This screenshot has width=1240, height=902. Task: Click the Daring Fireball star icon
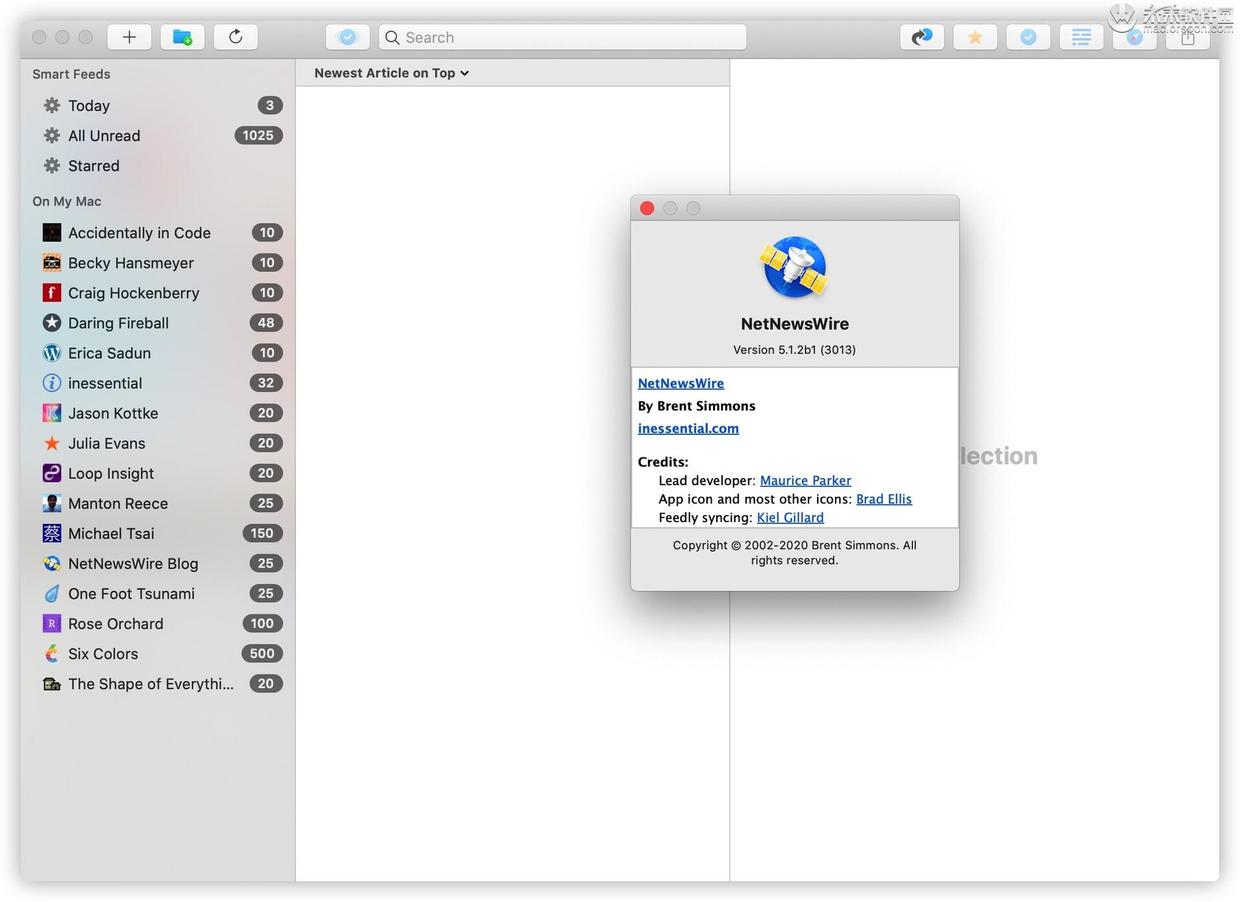coord(52,322)
